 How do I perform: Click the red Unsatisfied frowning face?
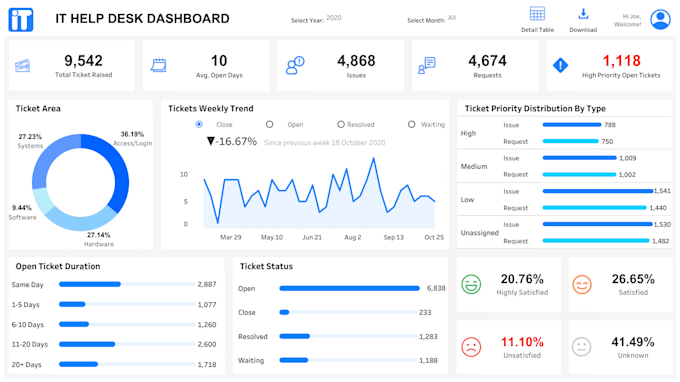pyautogui.click(x=471, y=347)
